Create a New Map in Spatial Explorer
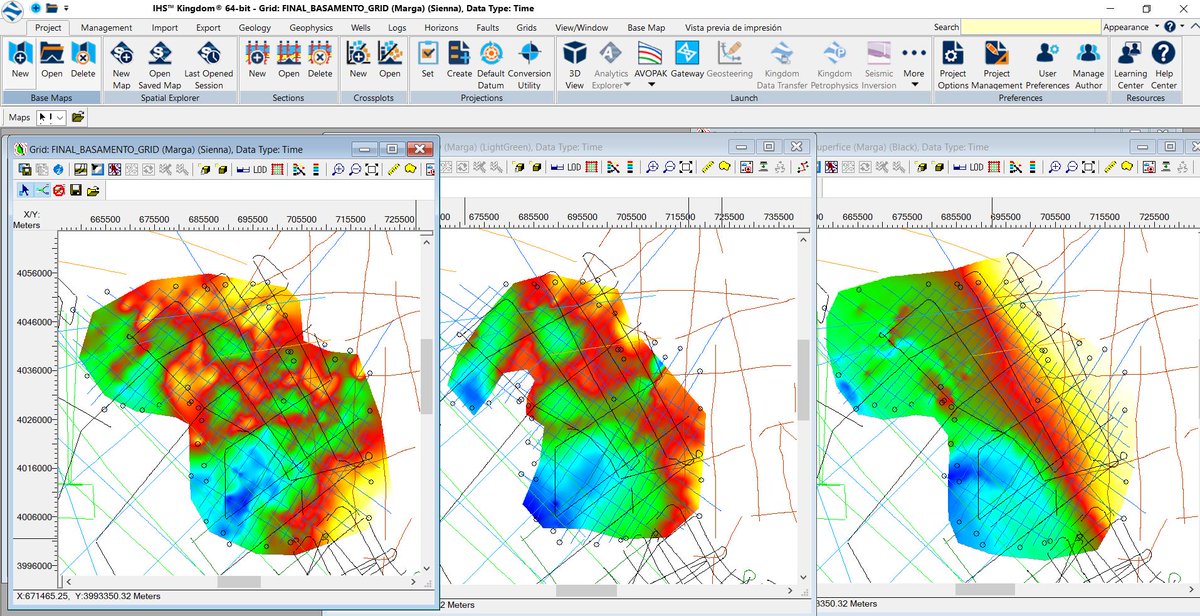Viewport: 1200px width, 616px height. click(121, 65)
